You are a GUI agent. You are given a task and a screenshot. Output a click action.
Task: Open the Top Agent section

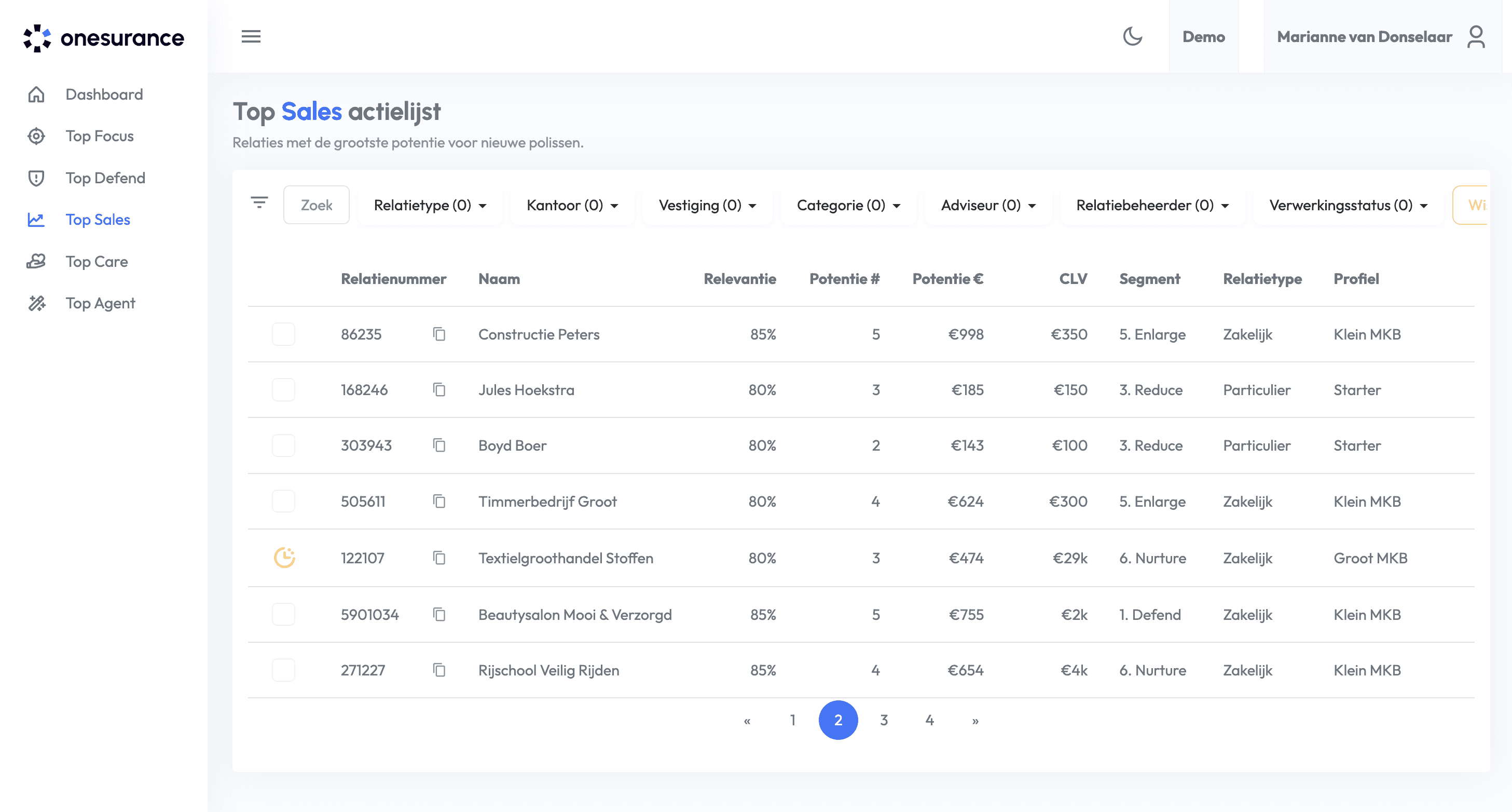(x=100, y=303)
